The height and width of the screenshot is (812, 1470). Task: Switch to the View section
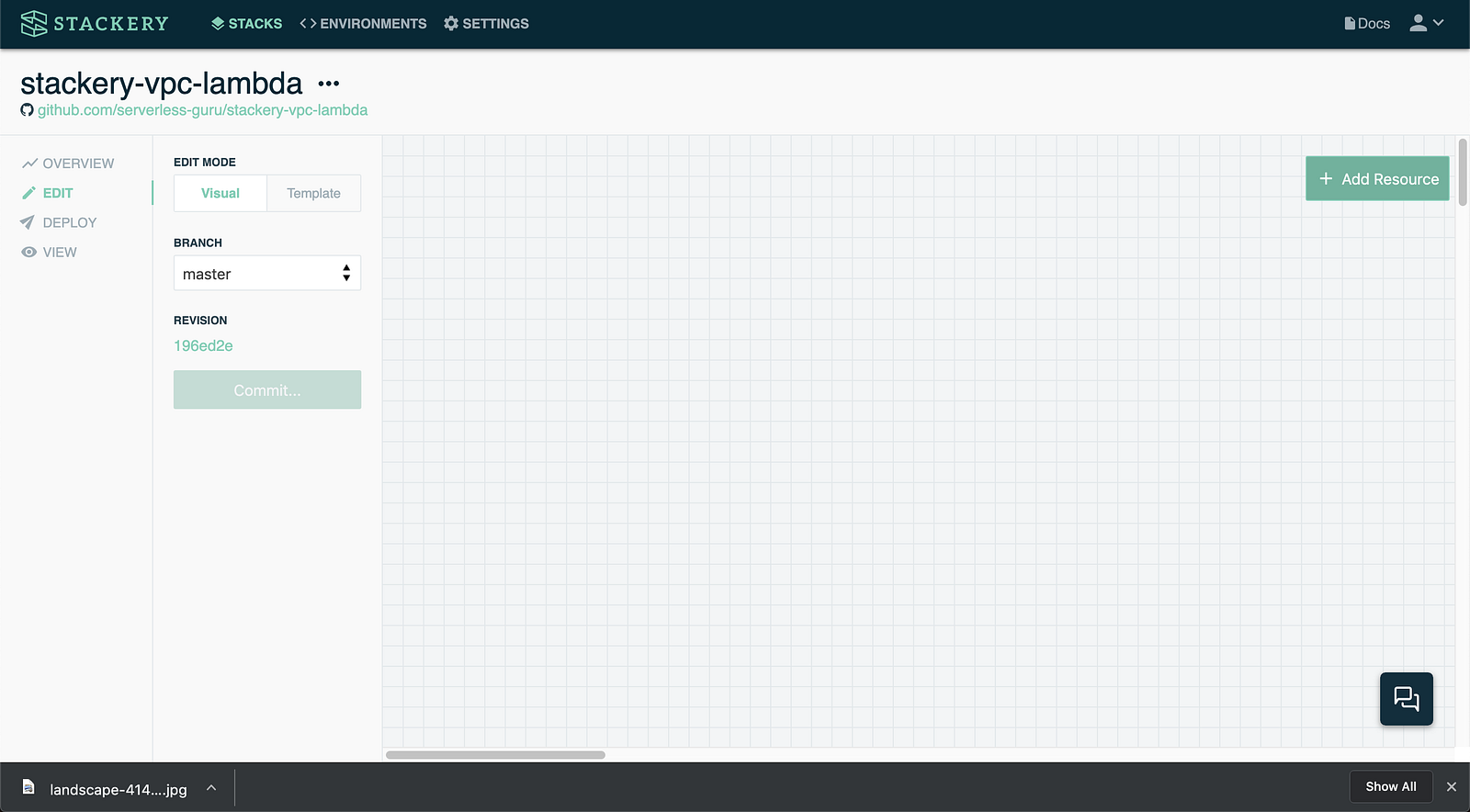click(x=50, y=252)
